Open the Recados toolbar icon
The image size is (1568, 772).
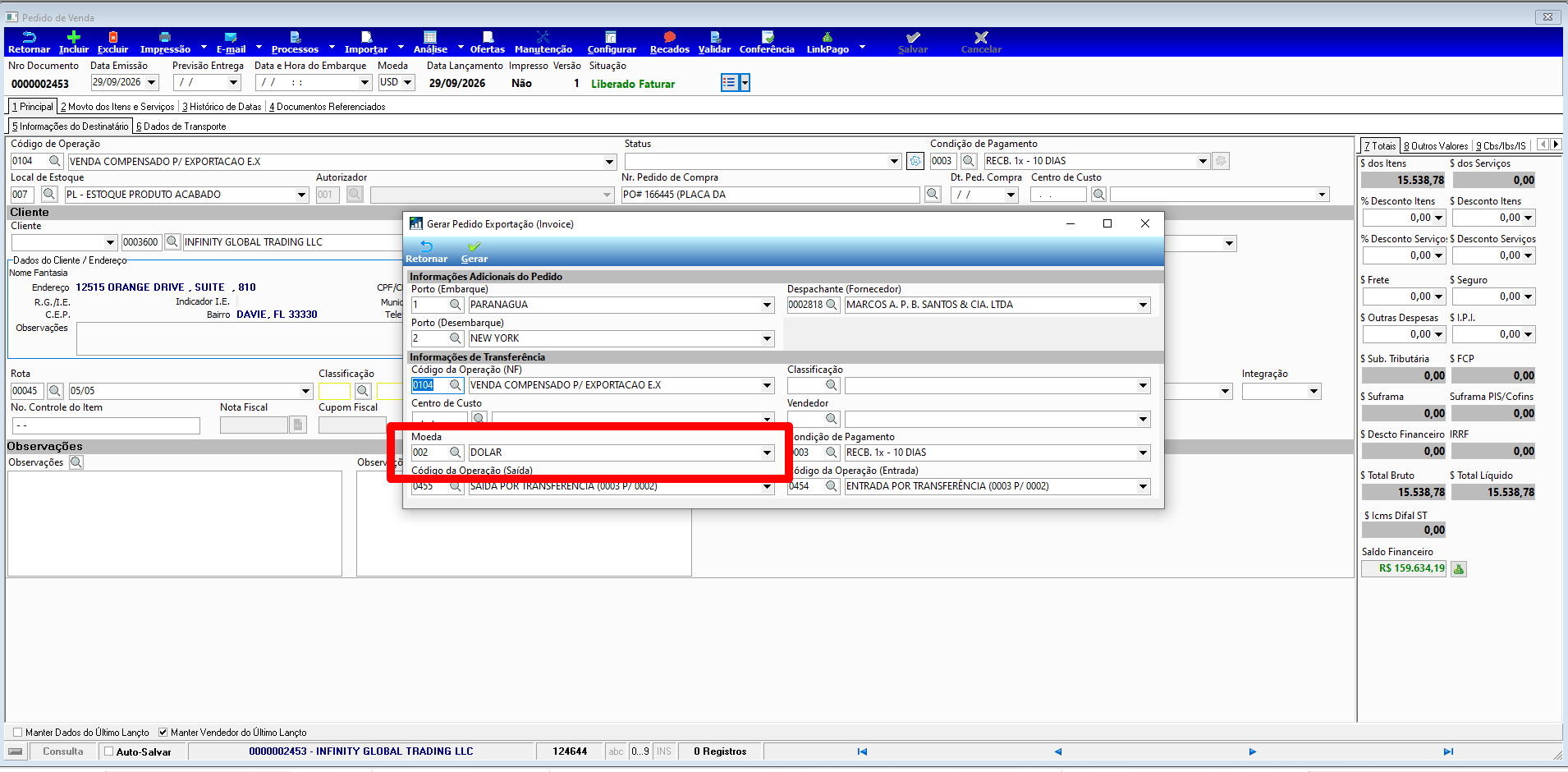pos(670,42)
